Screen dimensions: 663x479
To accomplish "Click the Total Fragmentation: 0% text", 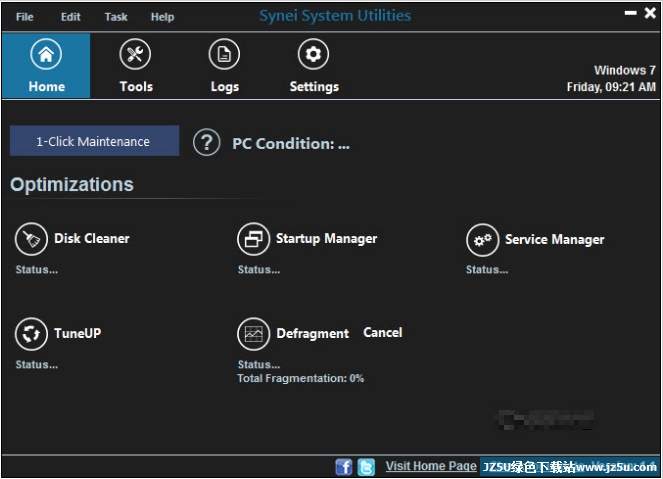I will tap(300, 378).
